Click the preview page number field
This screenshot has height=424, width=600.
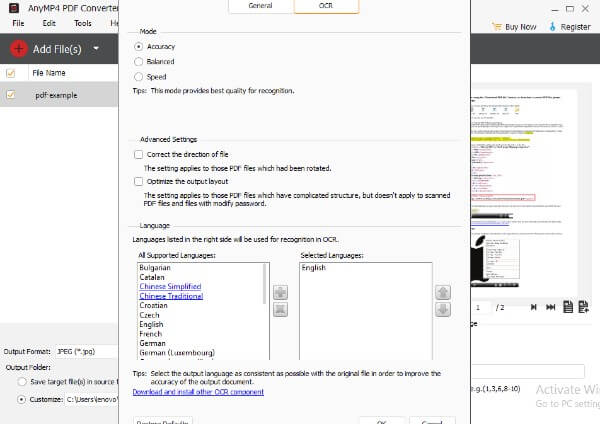[x=481, y=307]
